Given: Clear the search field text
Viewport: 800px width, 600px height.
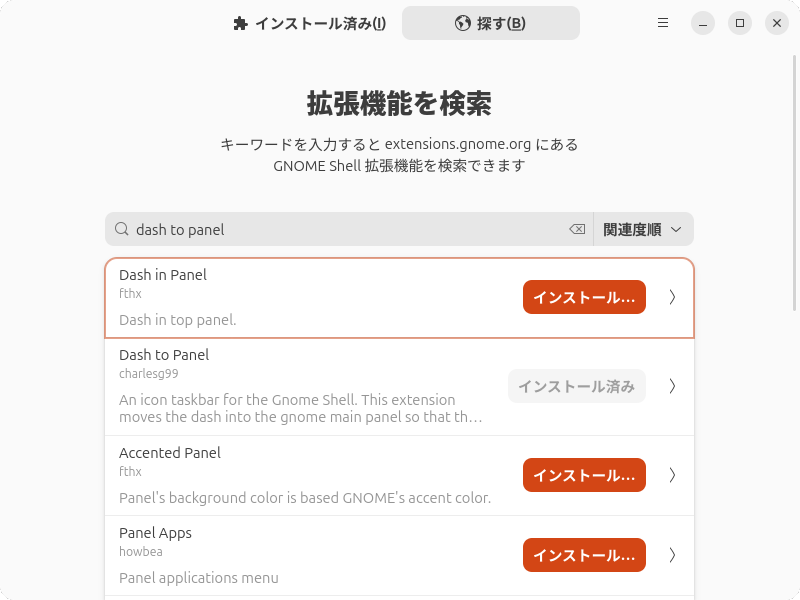Looking at the screenshot, I should 577,229.
